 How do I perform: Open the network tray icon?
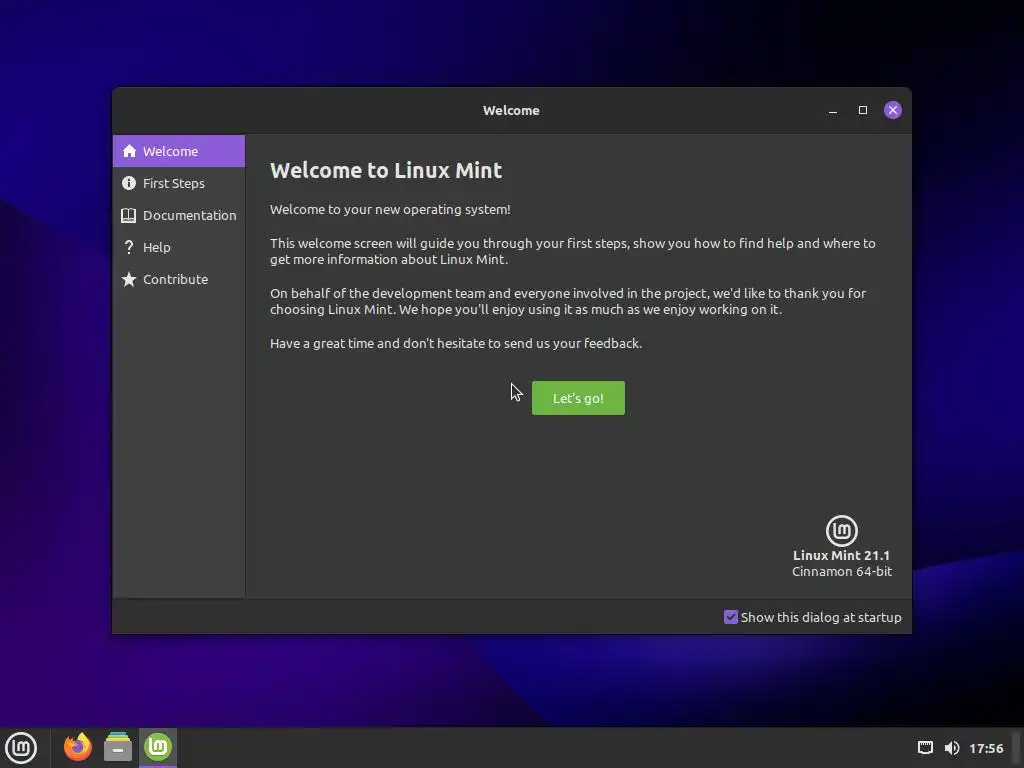925,748
